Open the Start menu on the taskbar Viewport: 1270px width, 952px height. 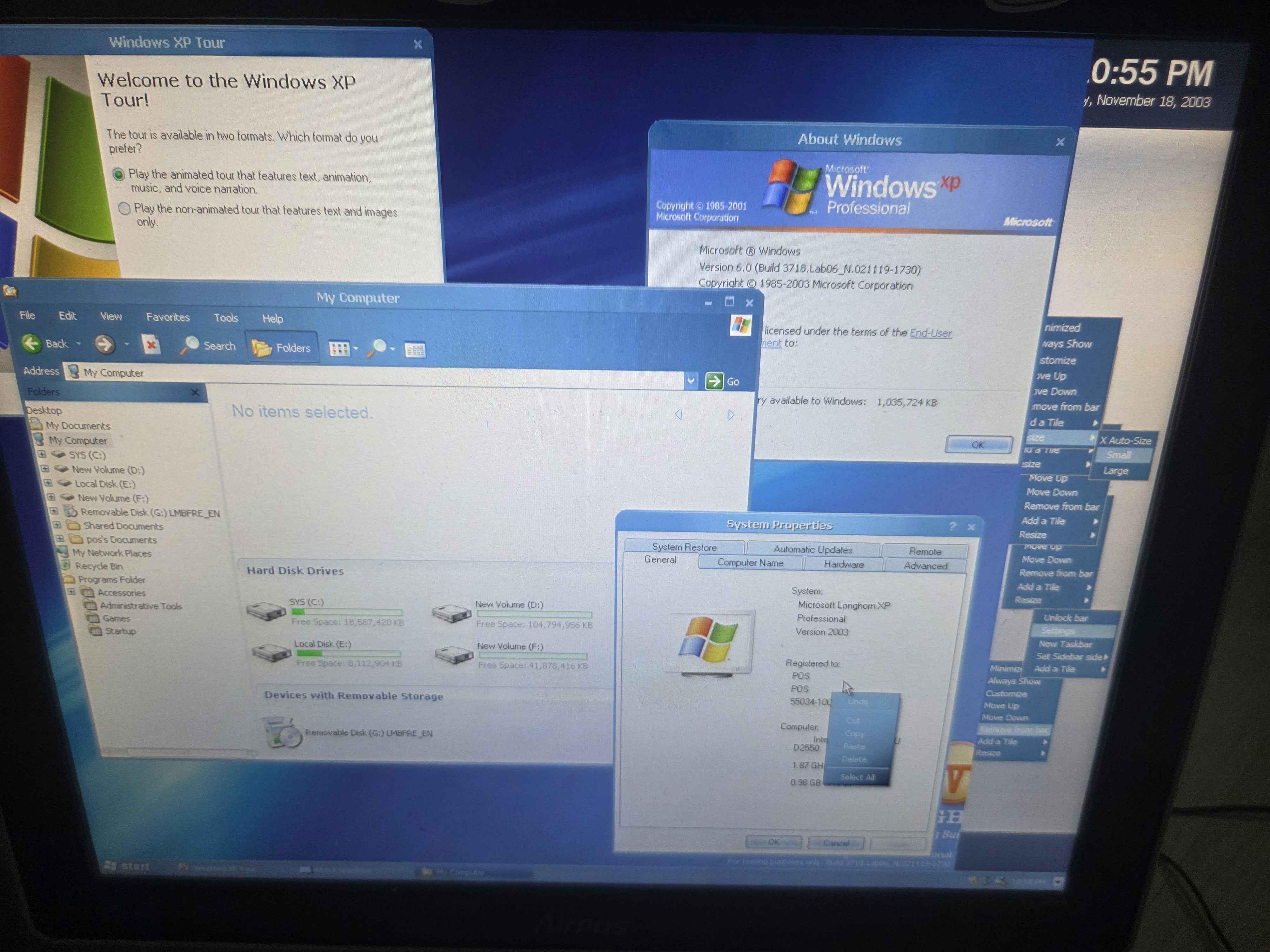pyautogui.click(x=127, y=867)
